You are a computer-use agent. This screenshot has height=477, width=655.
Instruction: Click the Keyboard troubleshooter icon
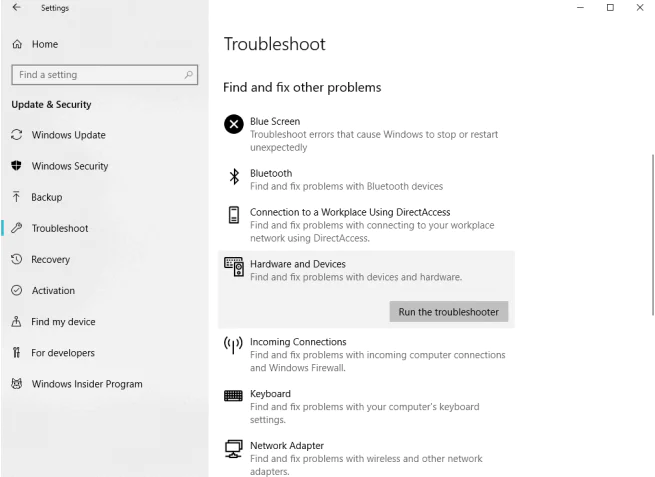(x=234, y=396)
